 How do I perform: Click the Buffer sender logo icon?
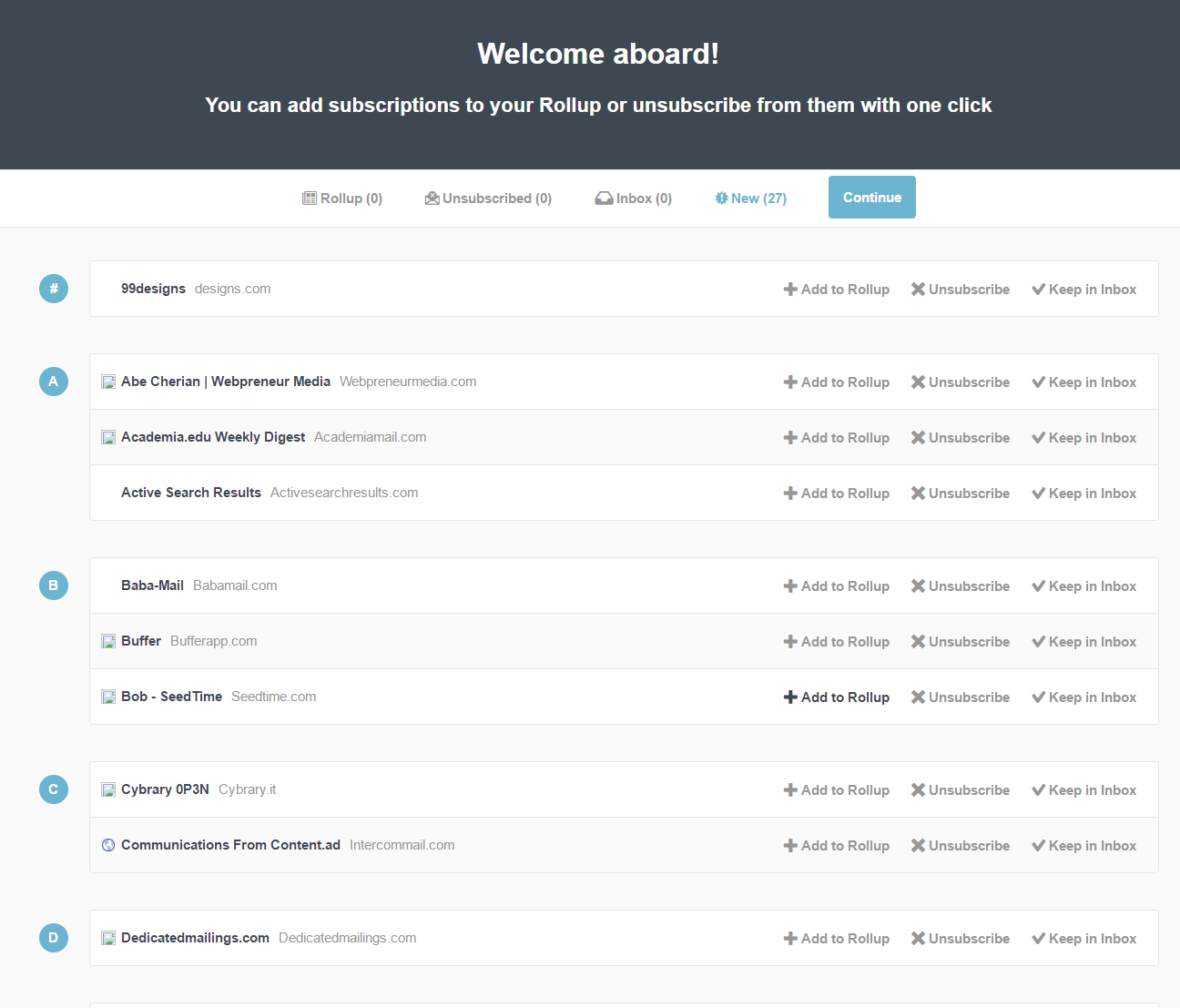108,642
